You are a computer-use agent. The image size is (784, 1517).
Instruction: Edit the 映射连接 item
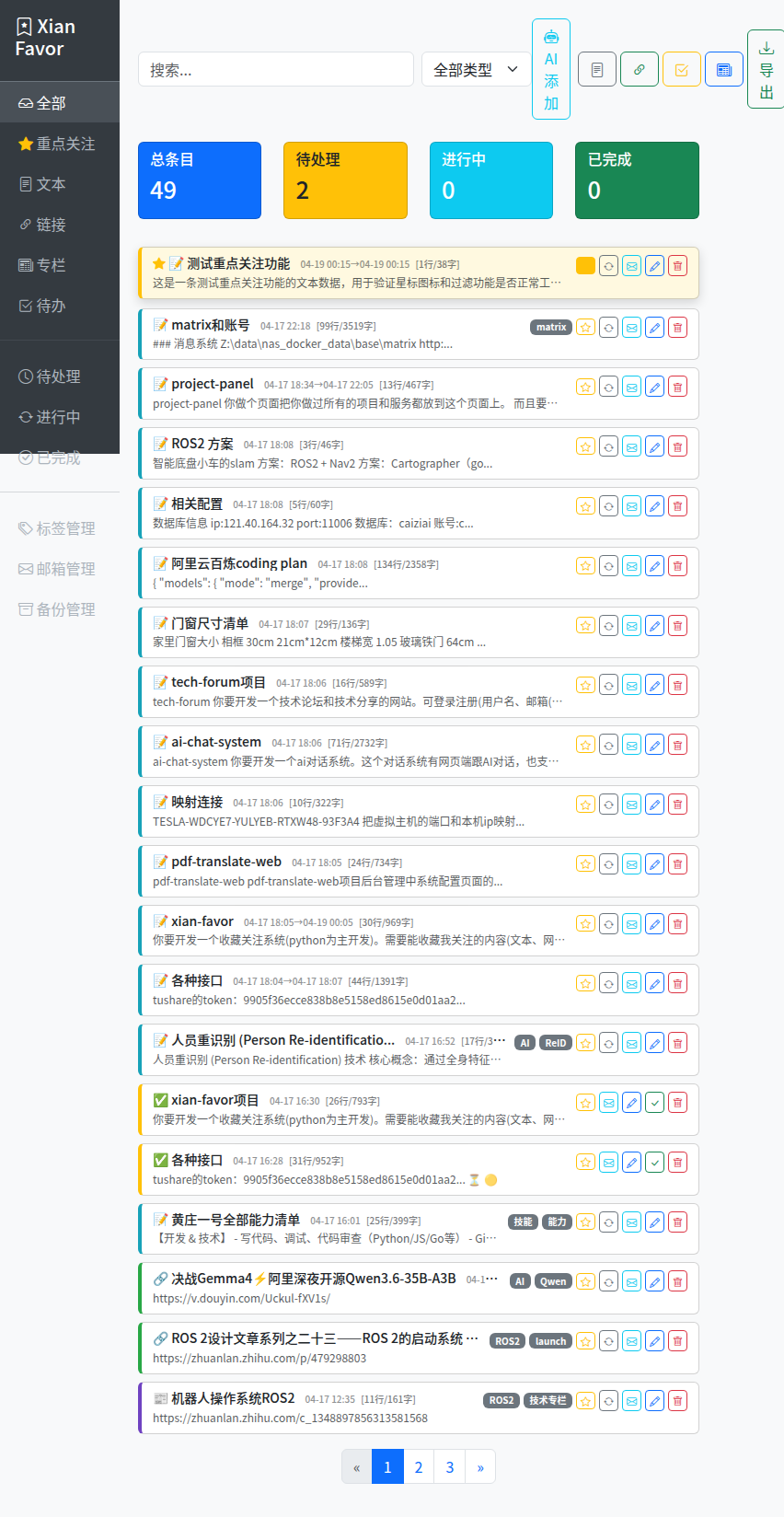coord(654,804)
